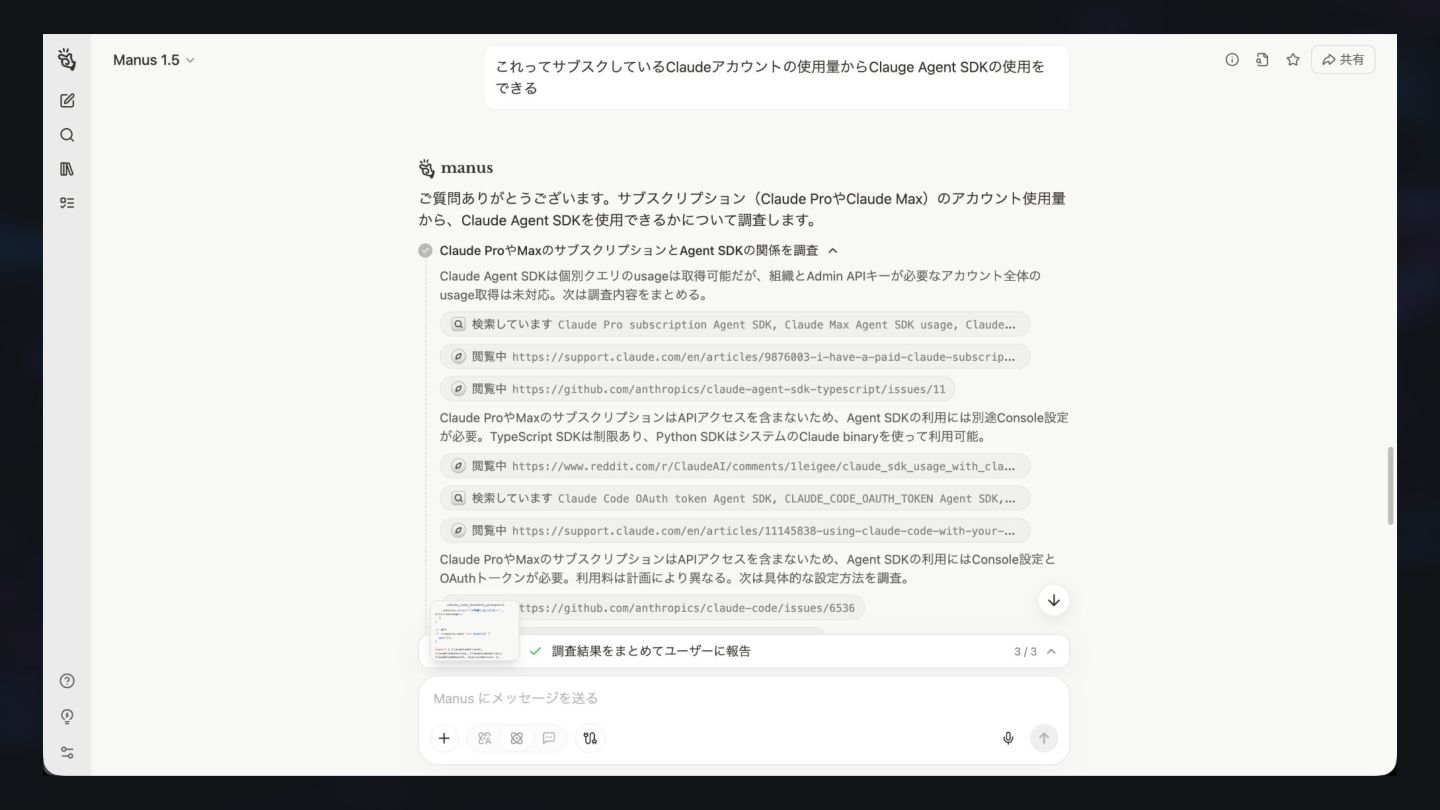Open the connectors icon beside the mode pill
The height and width of the screenshot is (810, 1440).
point(590,738)
